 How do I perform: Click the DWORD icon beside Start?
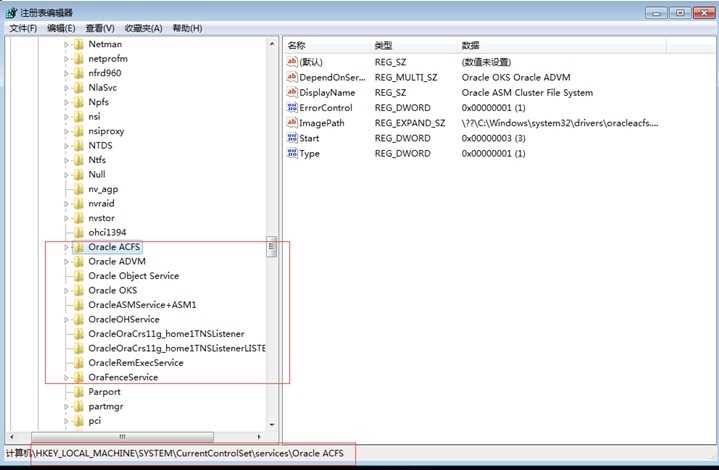[x=292, y=138]
